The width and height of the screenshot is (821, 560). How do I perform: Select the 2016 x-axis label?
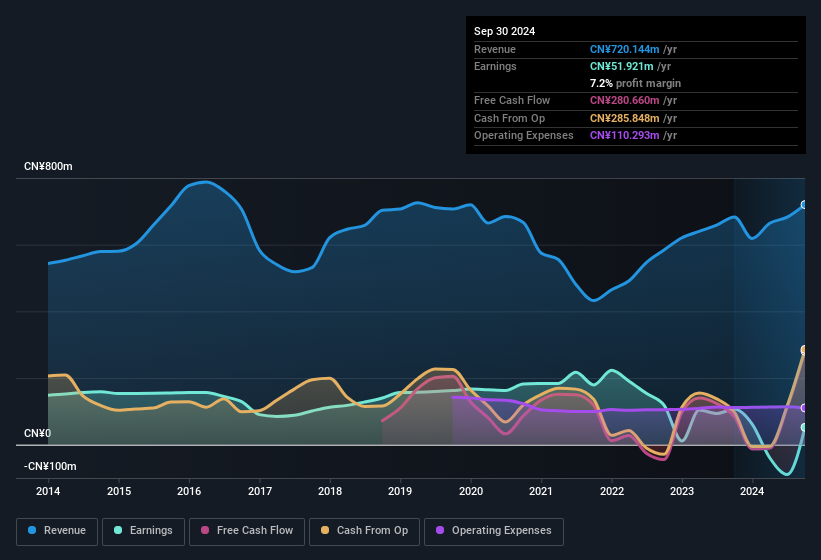tap(189, 491)
